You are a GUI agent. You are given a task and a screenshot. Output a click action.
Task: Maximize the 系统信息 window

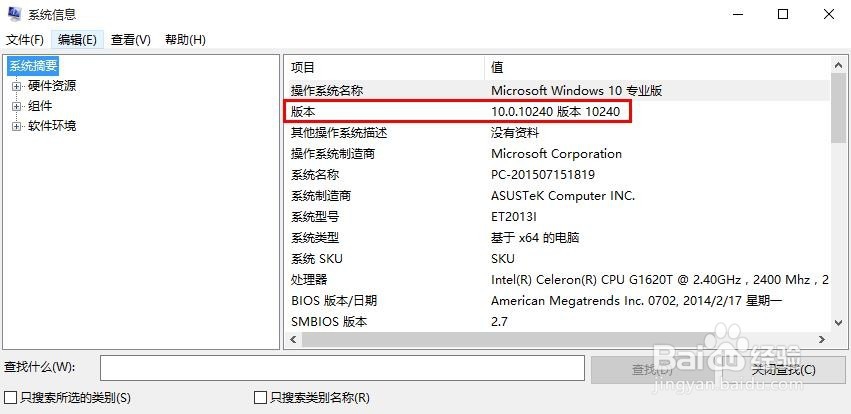(783, 14)
